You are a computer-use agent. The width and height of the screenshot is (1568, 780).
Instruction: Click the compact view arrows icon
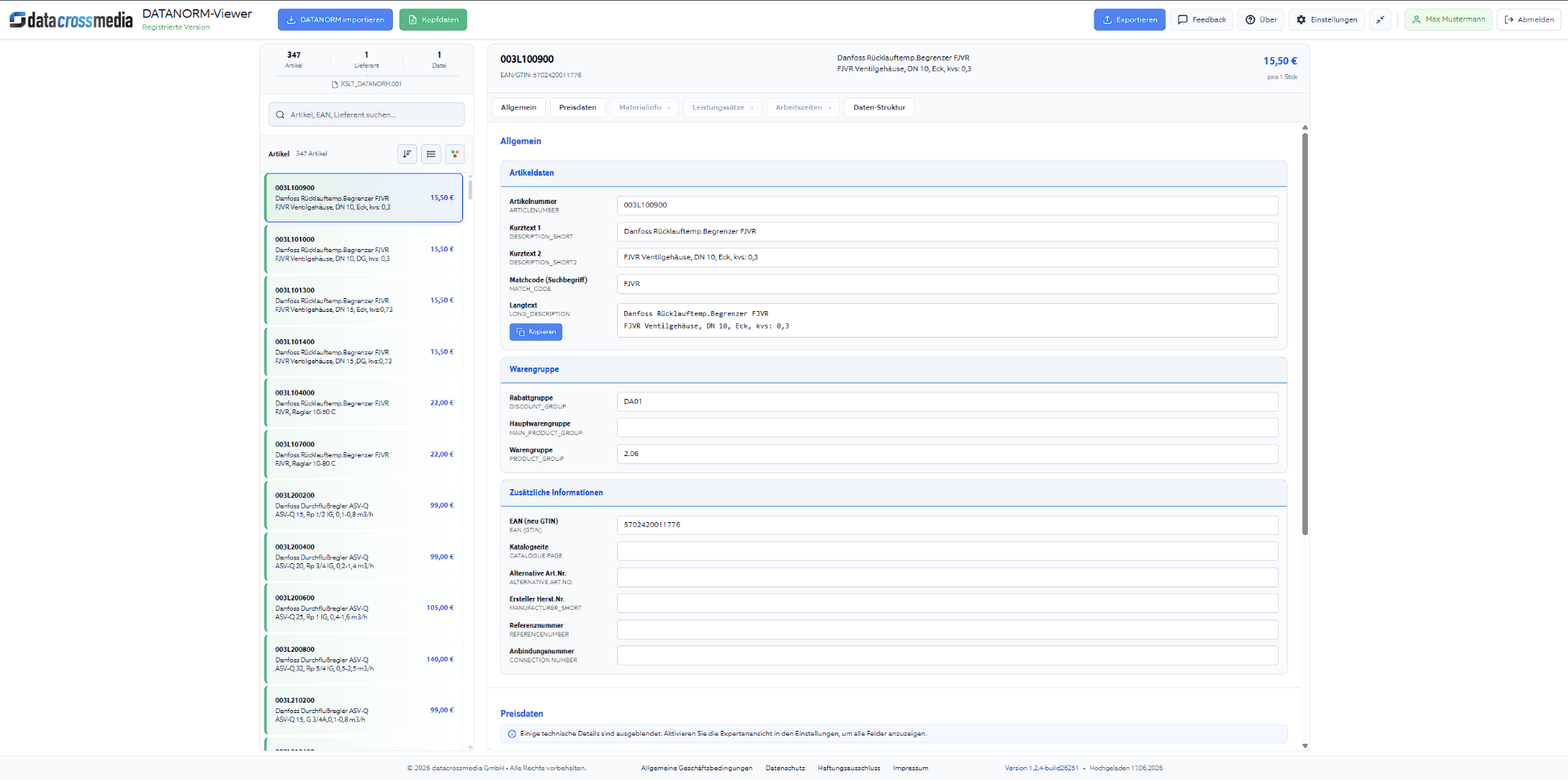point(1380,19)
